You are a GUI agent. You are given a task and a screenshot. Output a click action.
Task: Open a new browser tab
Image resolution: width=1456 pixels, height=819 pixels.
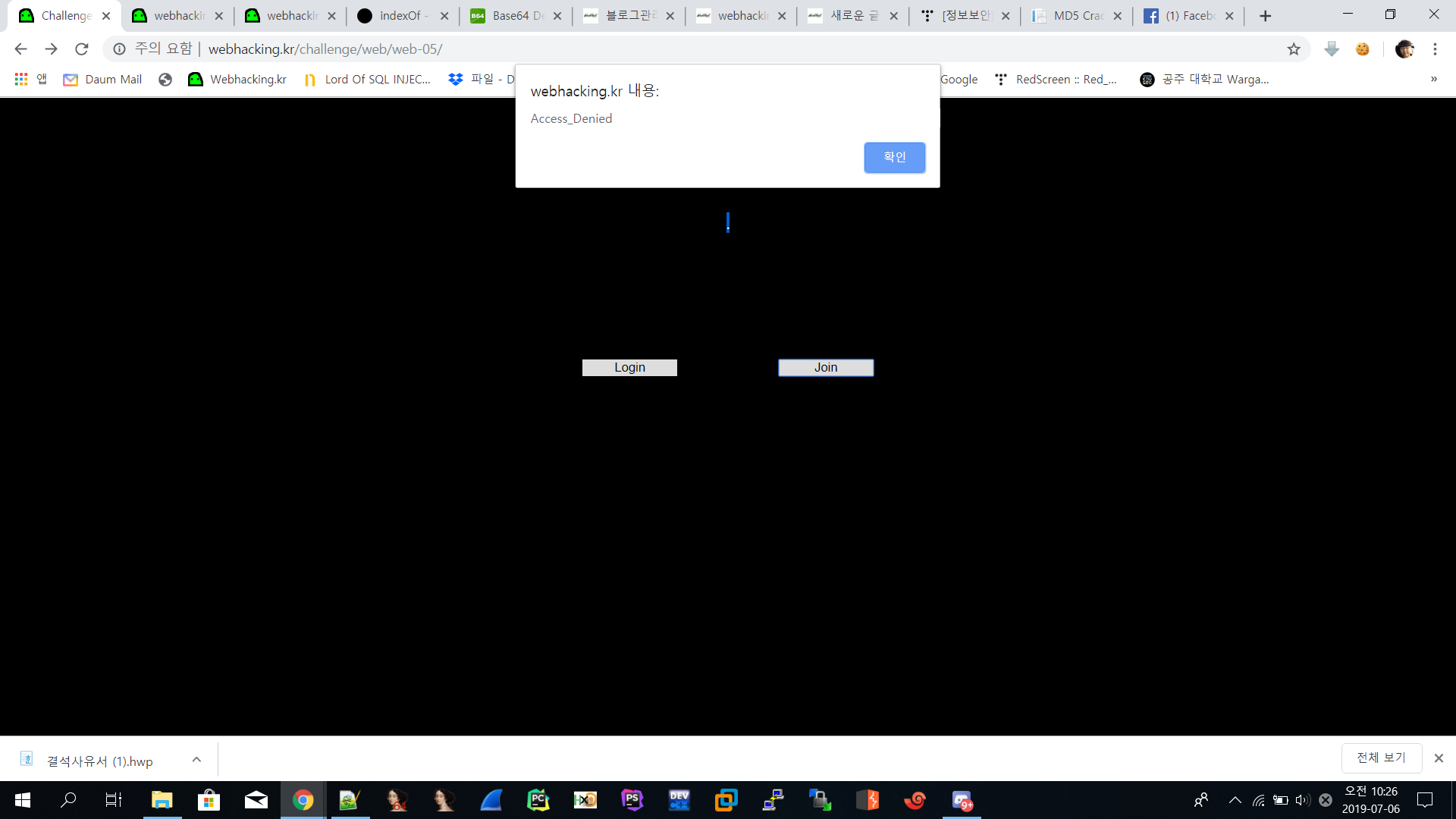pyautogui.click(x=1265, y=16)
